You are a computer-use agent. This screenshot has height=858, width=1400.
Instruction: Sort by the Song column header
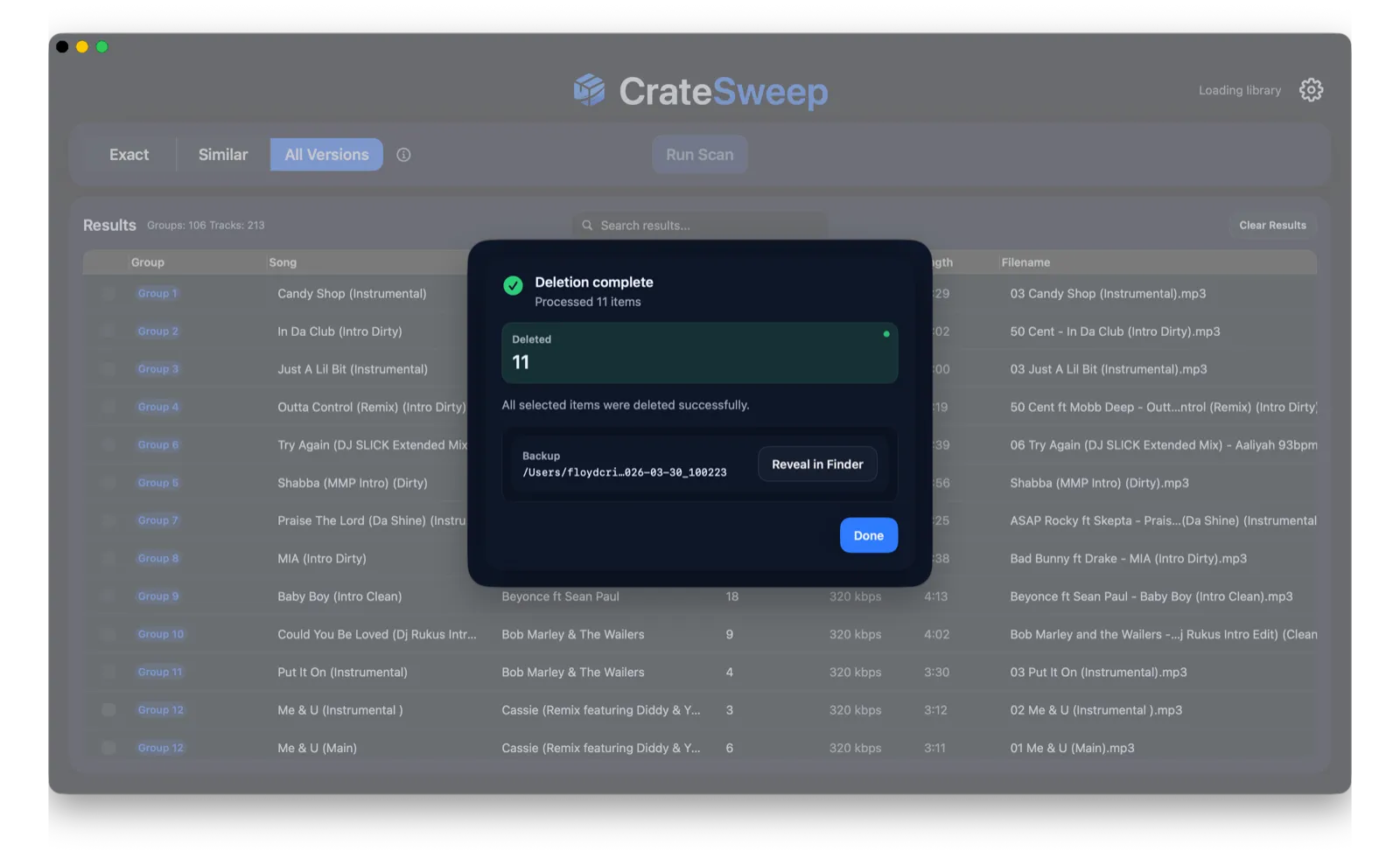click(283, 262)
